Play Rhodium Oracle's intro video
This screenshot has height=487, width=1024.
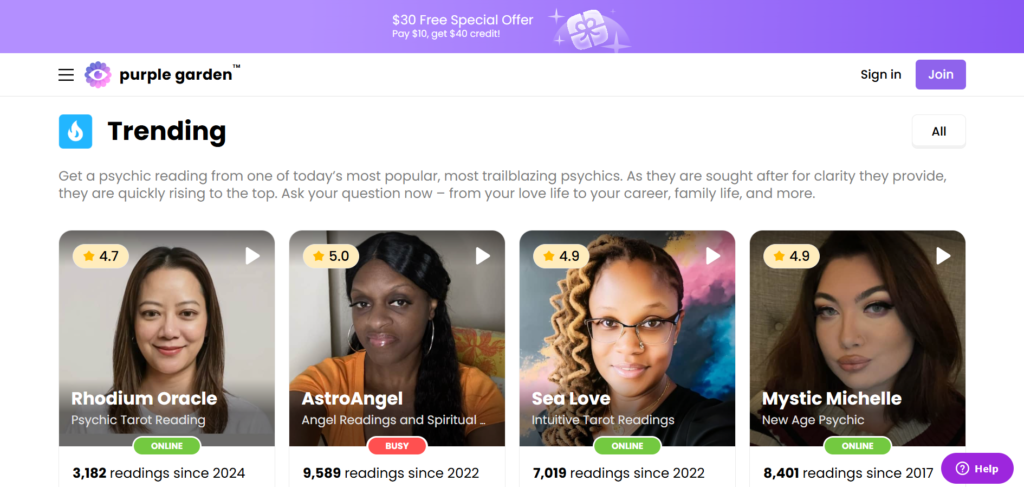(252, 256)
